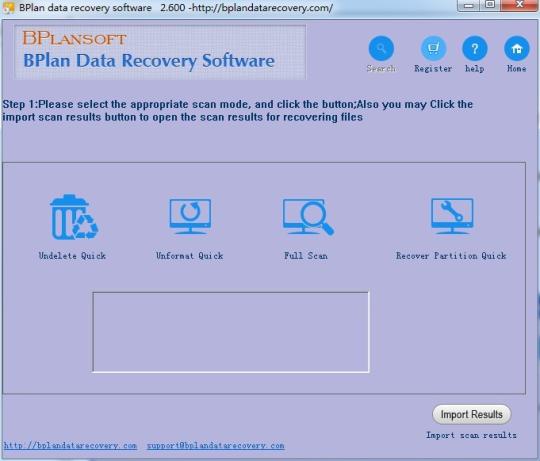Viewport: 540px width, 461px height.
Task: Minimize the BPlan data recovery window
Action: click(468, 5)
